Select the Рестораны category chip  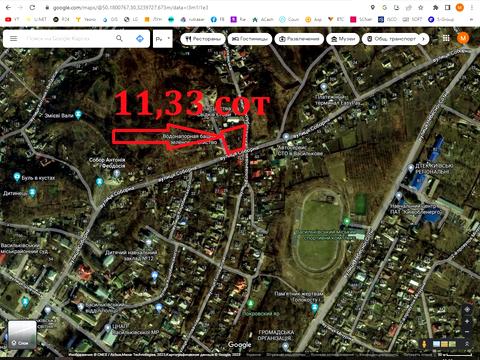(203, 39)
